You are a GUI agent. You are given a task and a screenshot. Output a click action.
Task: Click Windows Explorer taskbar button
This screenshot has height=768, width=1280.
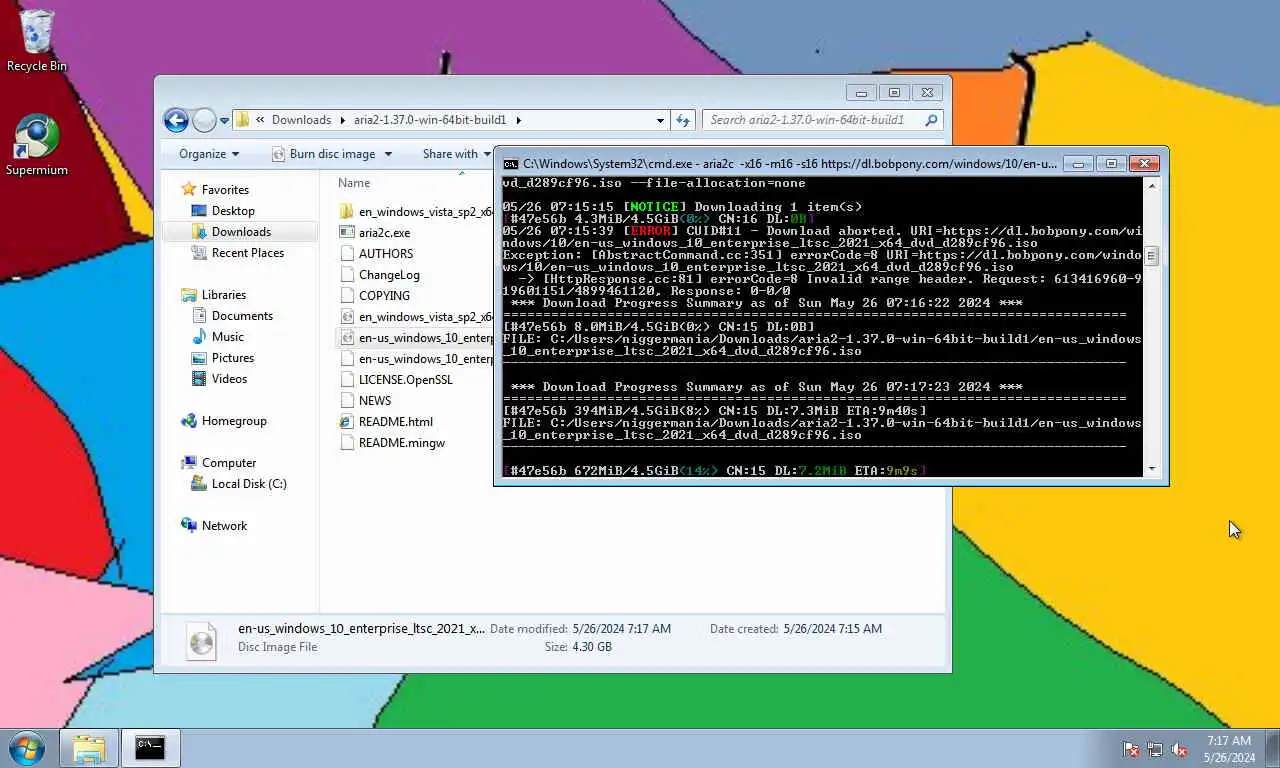click(89, 748)
